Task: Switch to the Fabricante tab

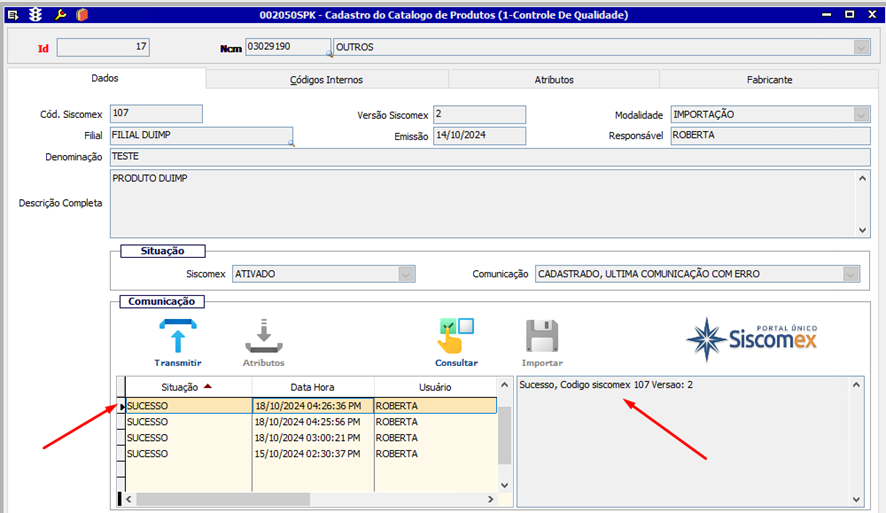Action: [769, 80]
